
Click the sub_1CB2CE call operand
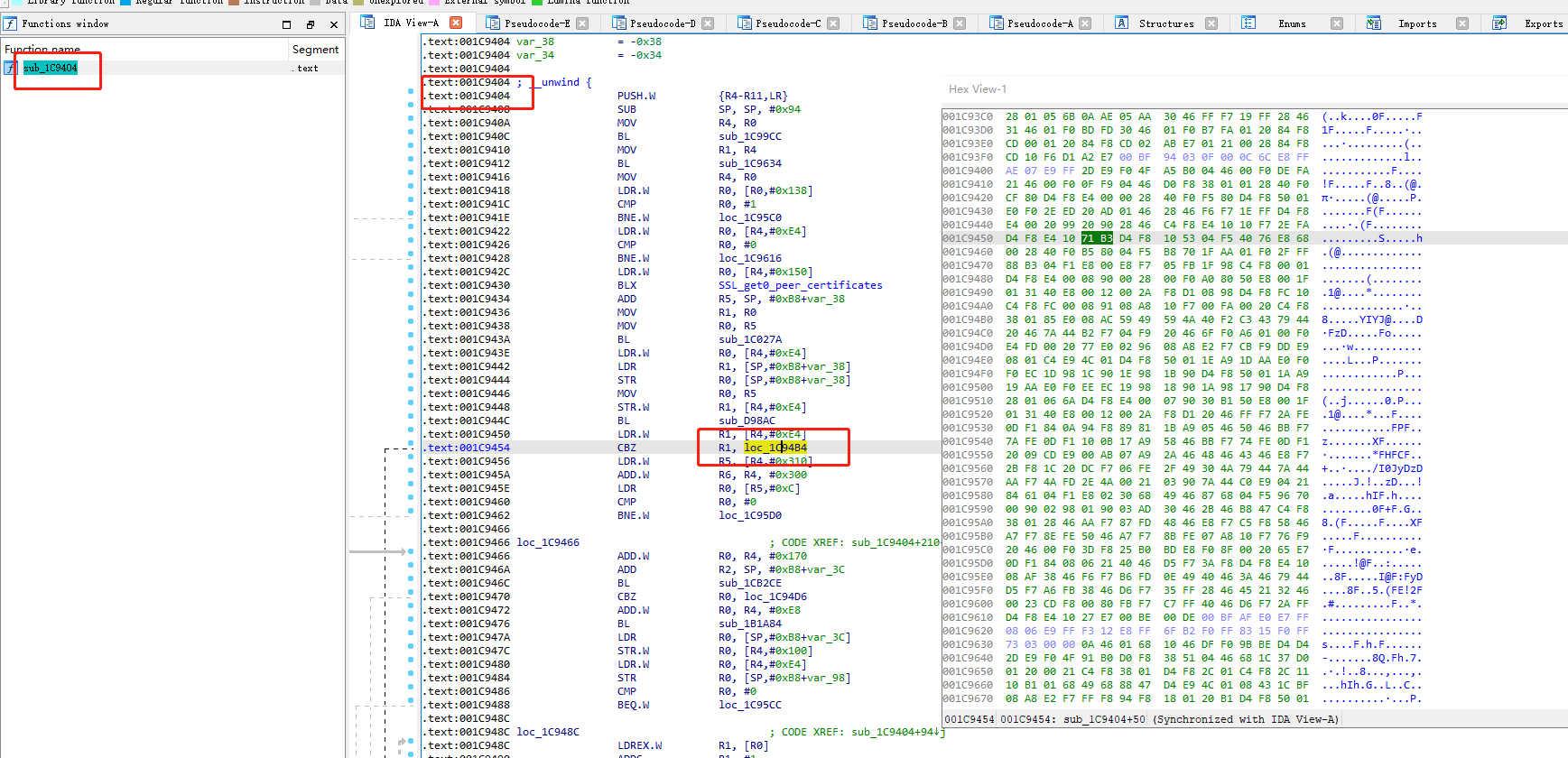pyautogui.click(x=750, y=583)
